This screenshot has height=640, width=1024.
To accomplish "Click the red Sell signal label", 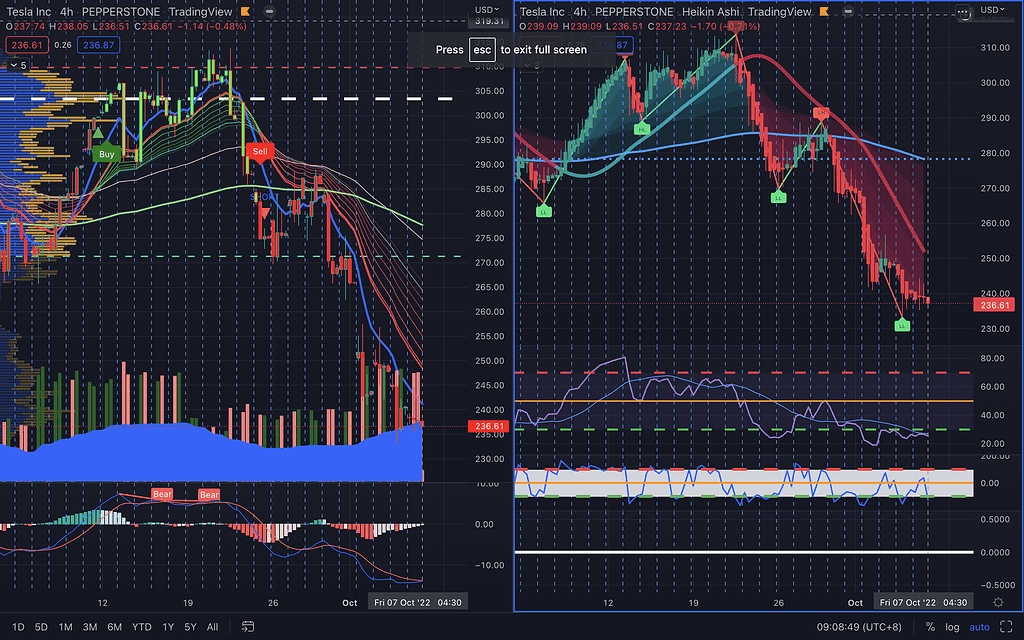I will [260, 152].
